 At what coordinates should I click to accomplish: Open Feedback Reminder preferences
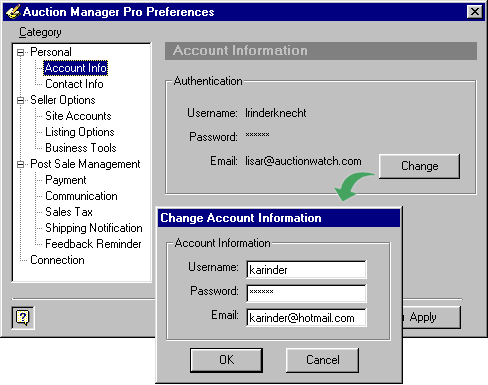pyautogui.click(x=93, y=244)
